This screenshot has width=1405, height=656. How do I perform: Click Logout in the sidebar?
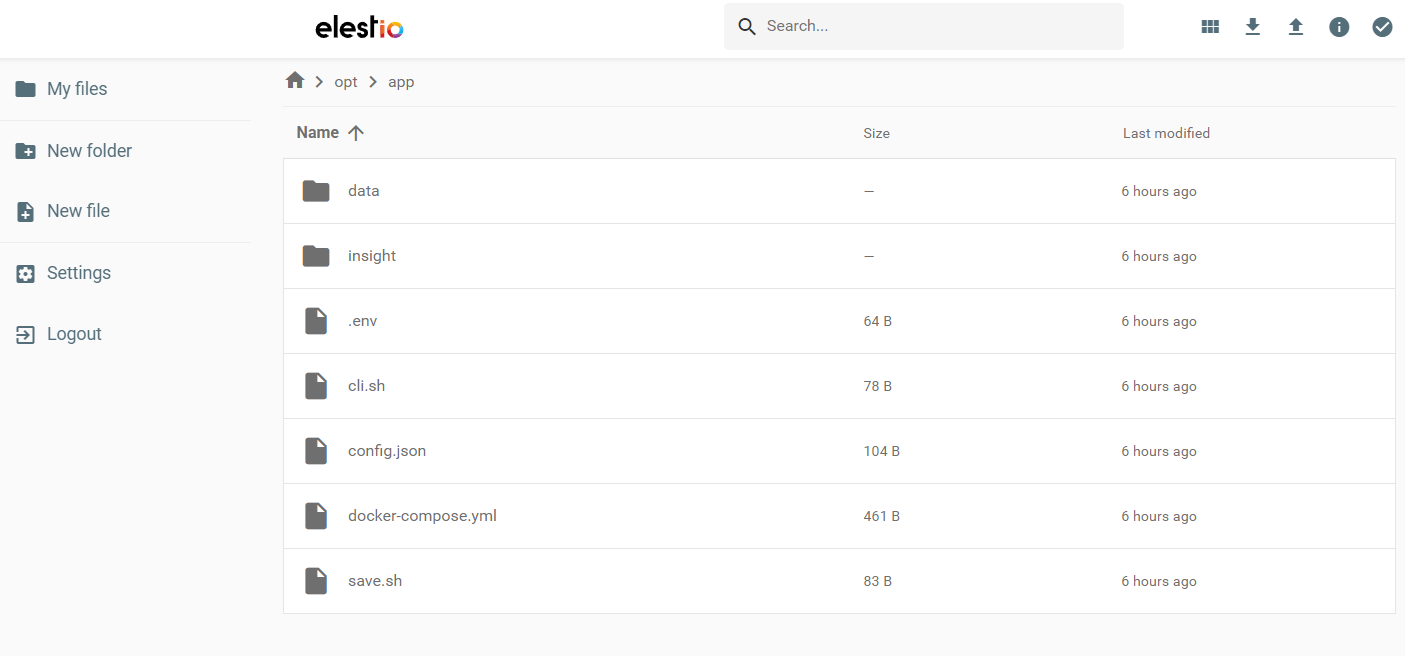[x=73, y=334]
